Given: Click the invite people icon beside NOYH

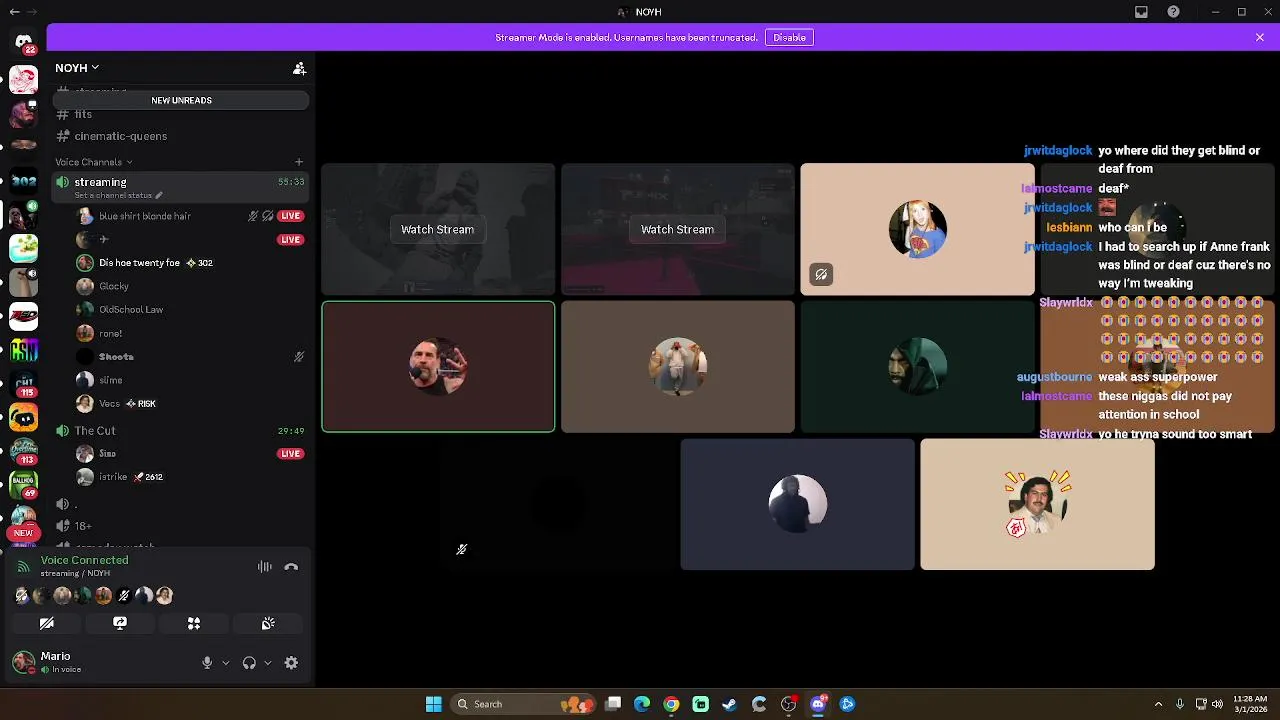Looking at the screenshot, I should [x=299, y=68].
